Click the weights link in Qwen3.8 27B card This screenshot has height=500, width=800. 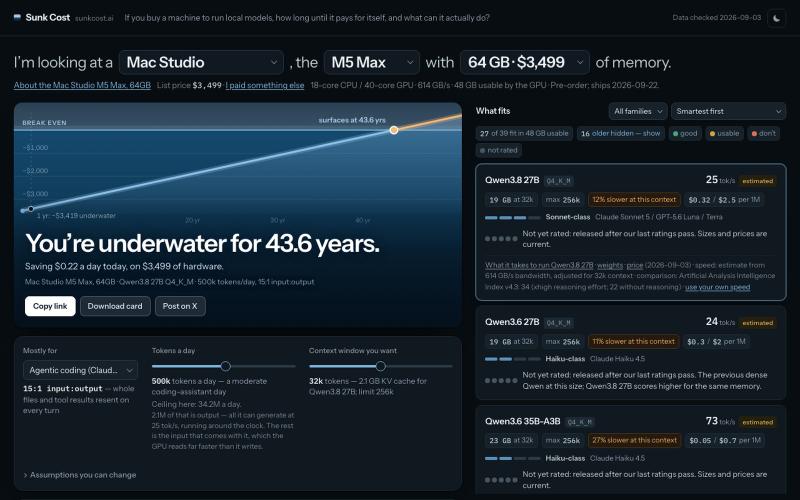point(610,265)
